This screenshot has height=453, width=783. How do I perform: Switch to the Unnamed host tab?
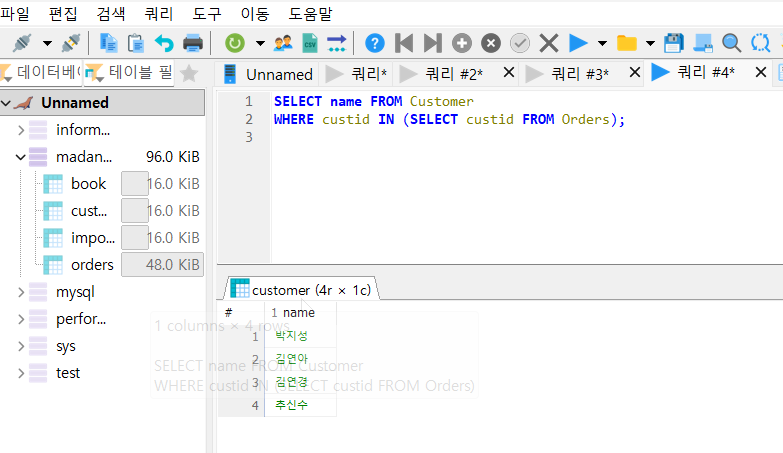[269, 74]
